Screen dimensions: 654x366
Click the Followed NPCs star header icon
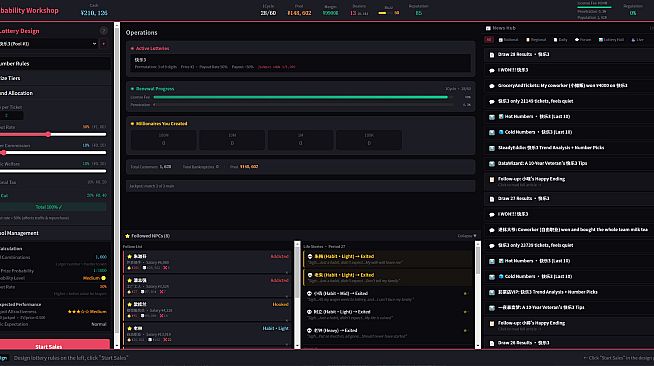tap(127, 236)
